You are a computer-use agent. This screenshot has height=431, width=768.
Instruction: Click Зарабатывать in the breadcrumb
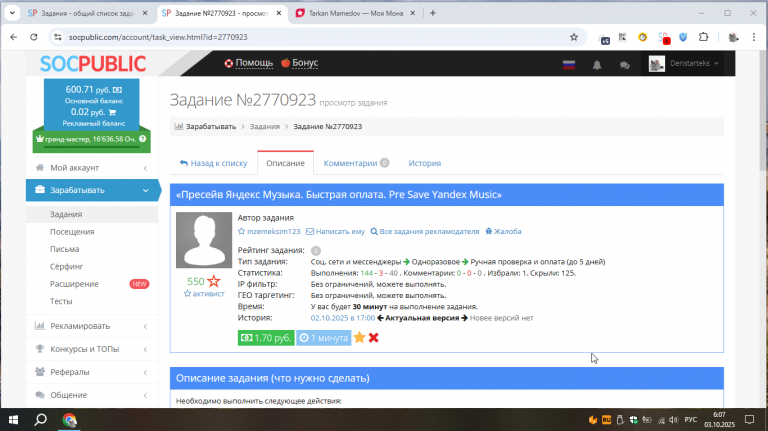coord(211,126)
